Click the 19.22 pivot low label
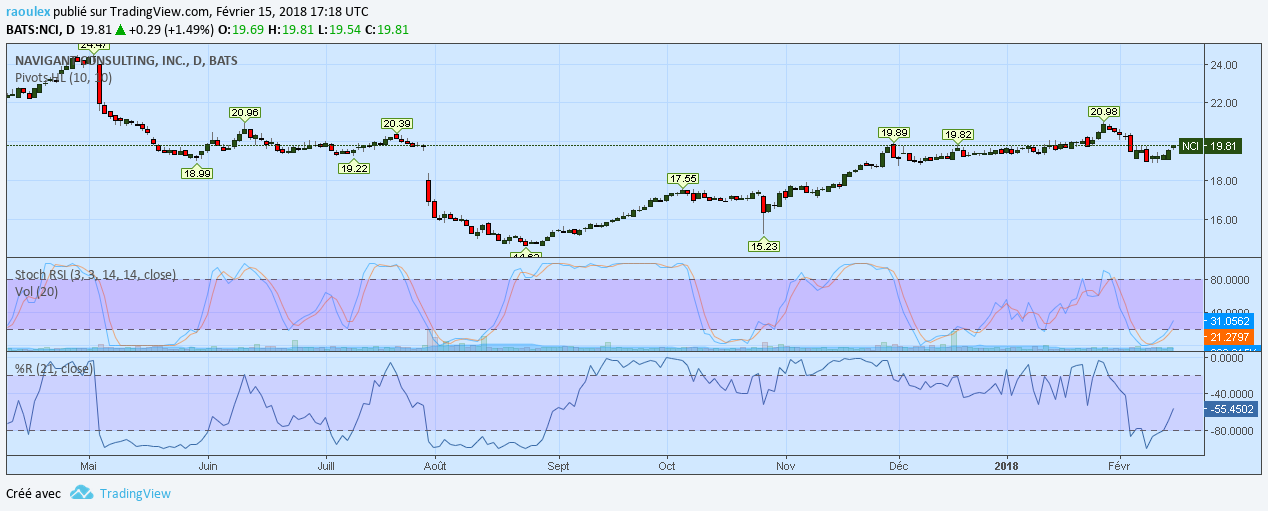This screenshot has height=511, width=1268. tap(355, 168)
